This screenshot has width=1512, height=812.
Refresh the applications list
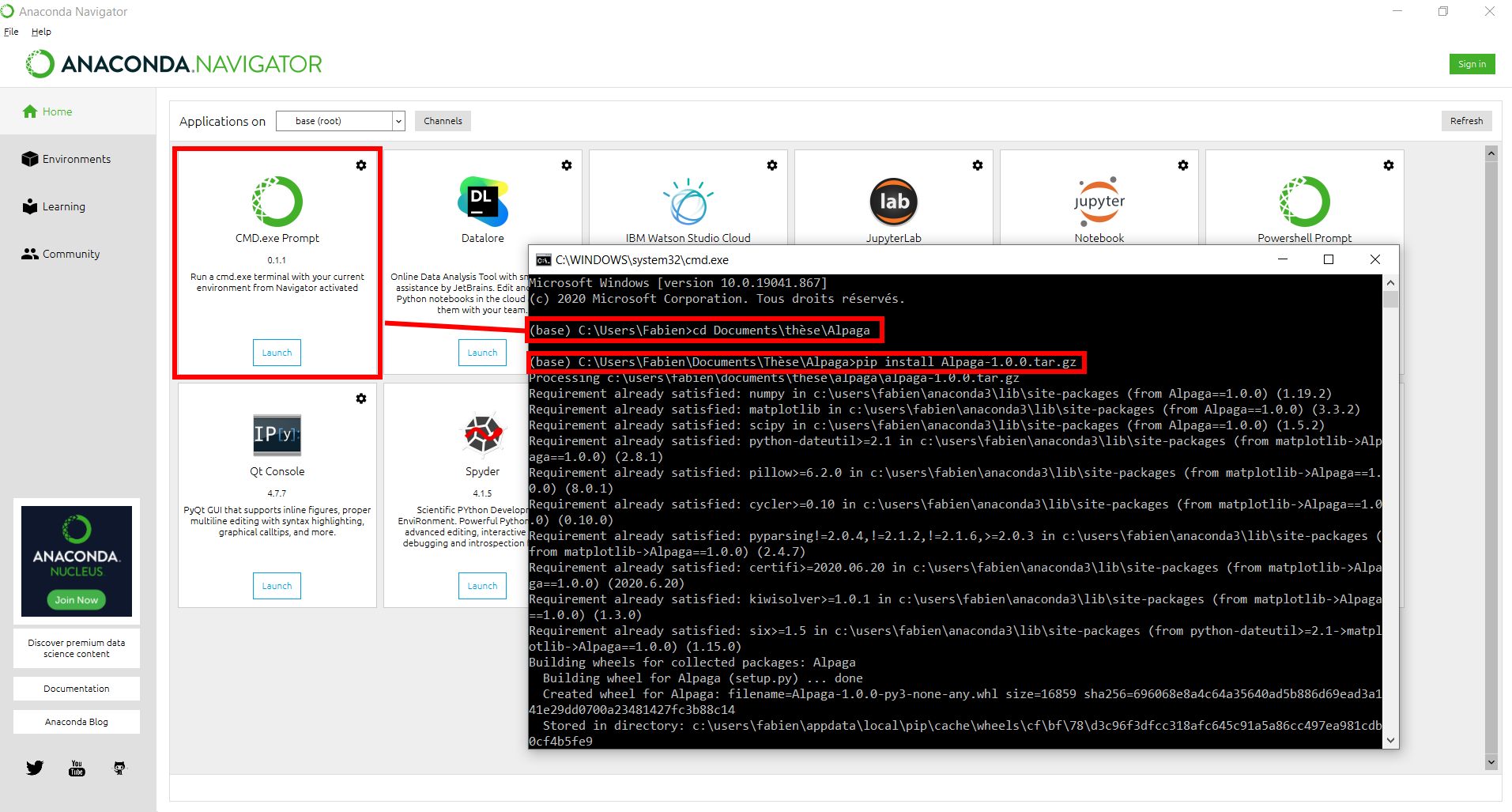click(1467, 121)
